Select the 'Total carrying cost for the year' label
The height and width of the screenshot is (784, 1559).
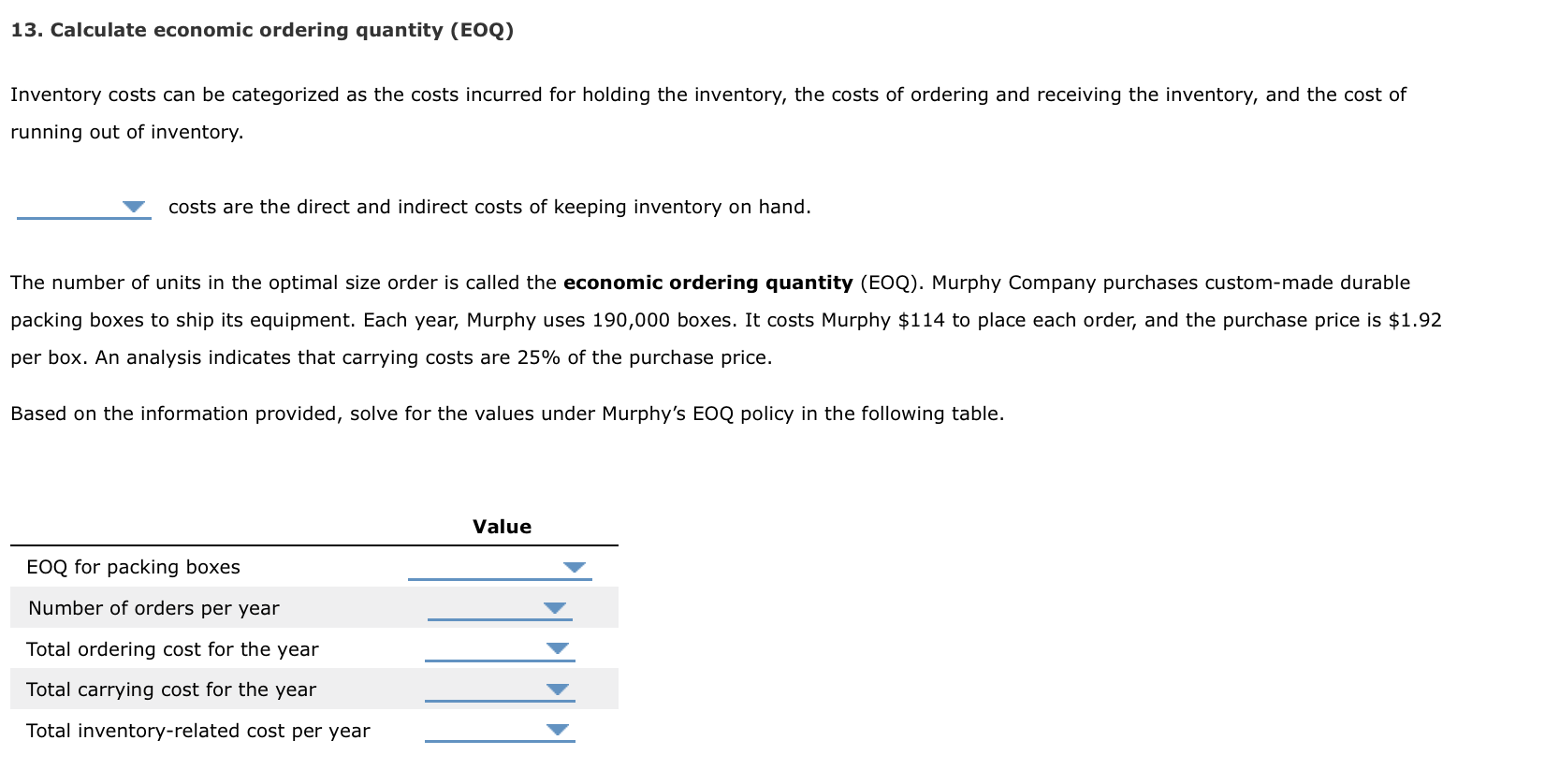[x=172, y=690]
